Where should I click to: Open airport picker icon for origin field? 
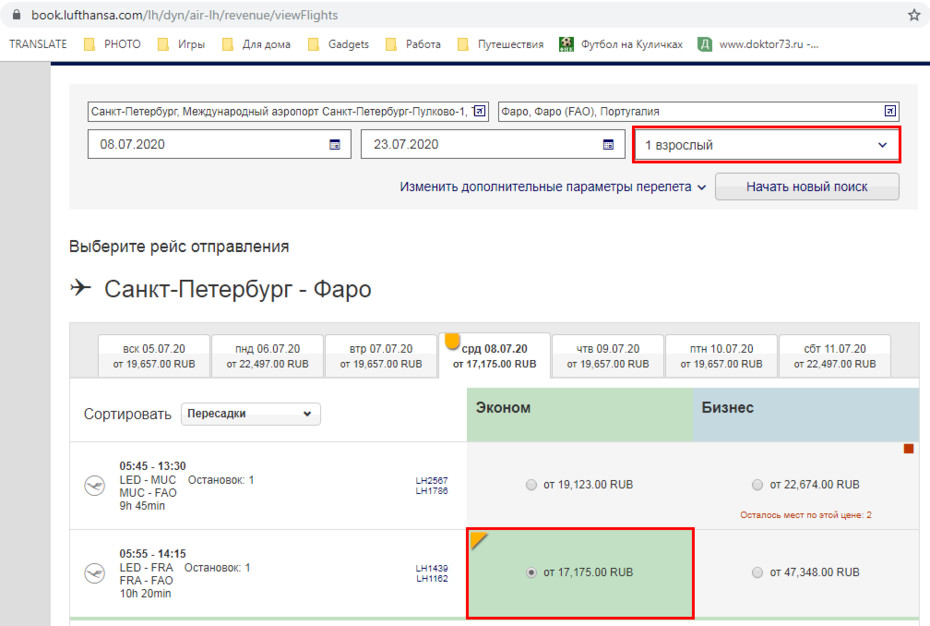(480, 111)
